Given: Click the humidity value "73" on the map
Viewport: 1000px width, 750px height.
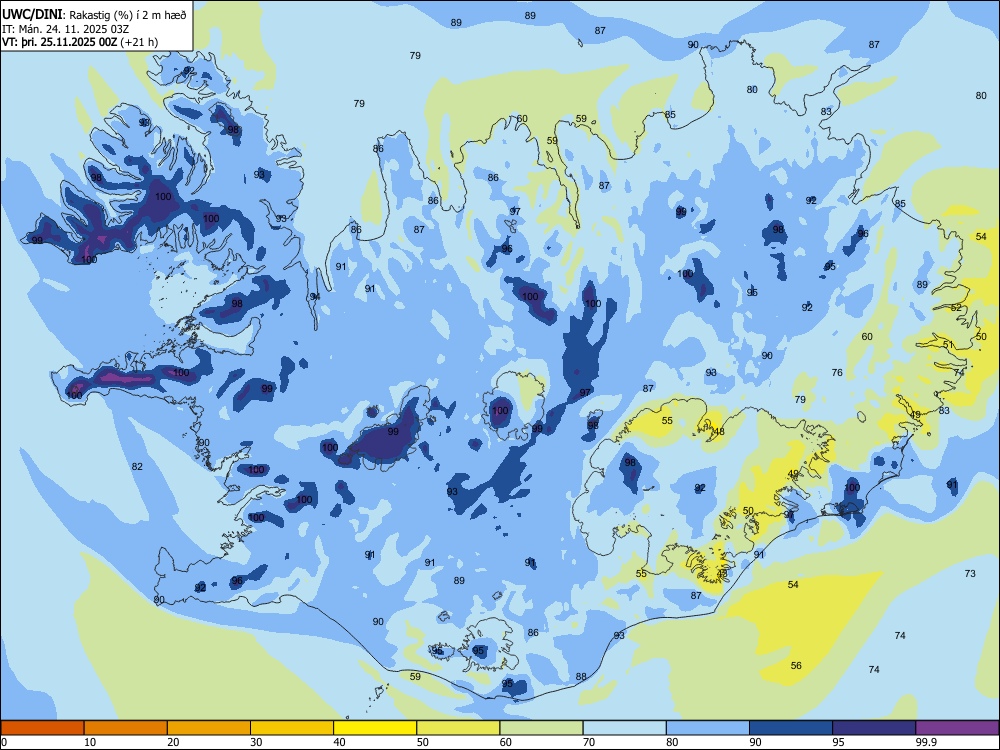Looking at the screenshot, I should pos(970,574).
